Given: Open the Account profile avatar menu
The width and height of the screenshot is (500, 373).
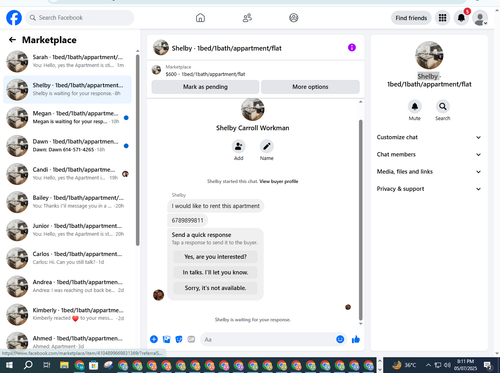Looking at the screenshot, I should click(480, 18).
